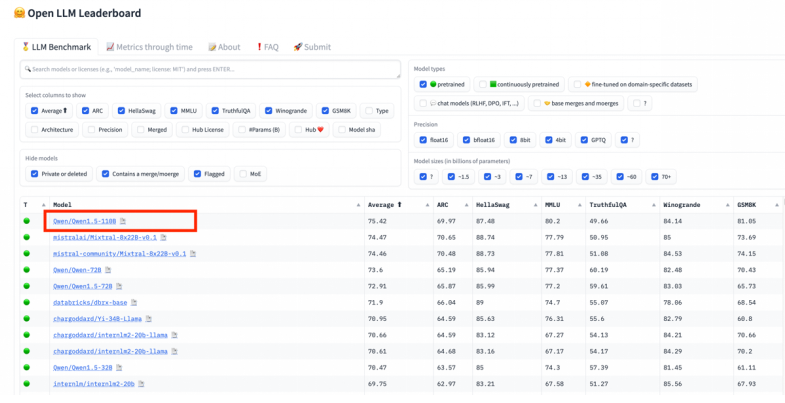Image resolution: width=785 pixels, height=403 pixels.
Task: Sort by the ARC column arrow
Action: tap(467, 205)
